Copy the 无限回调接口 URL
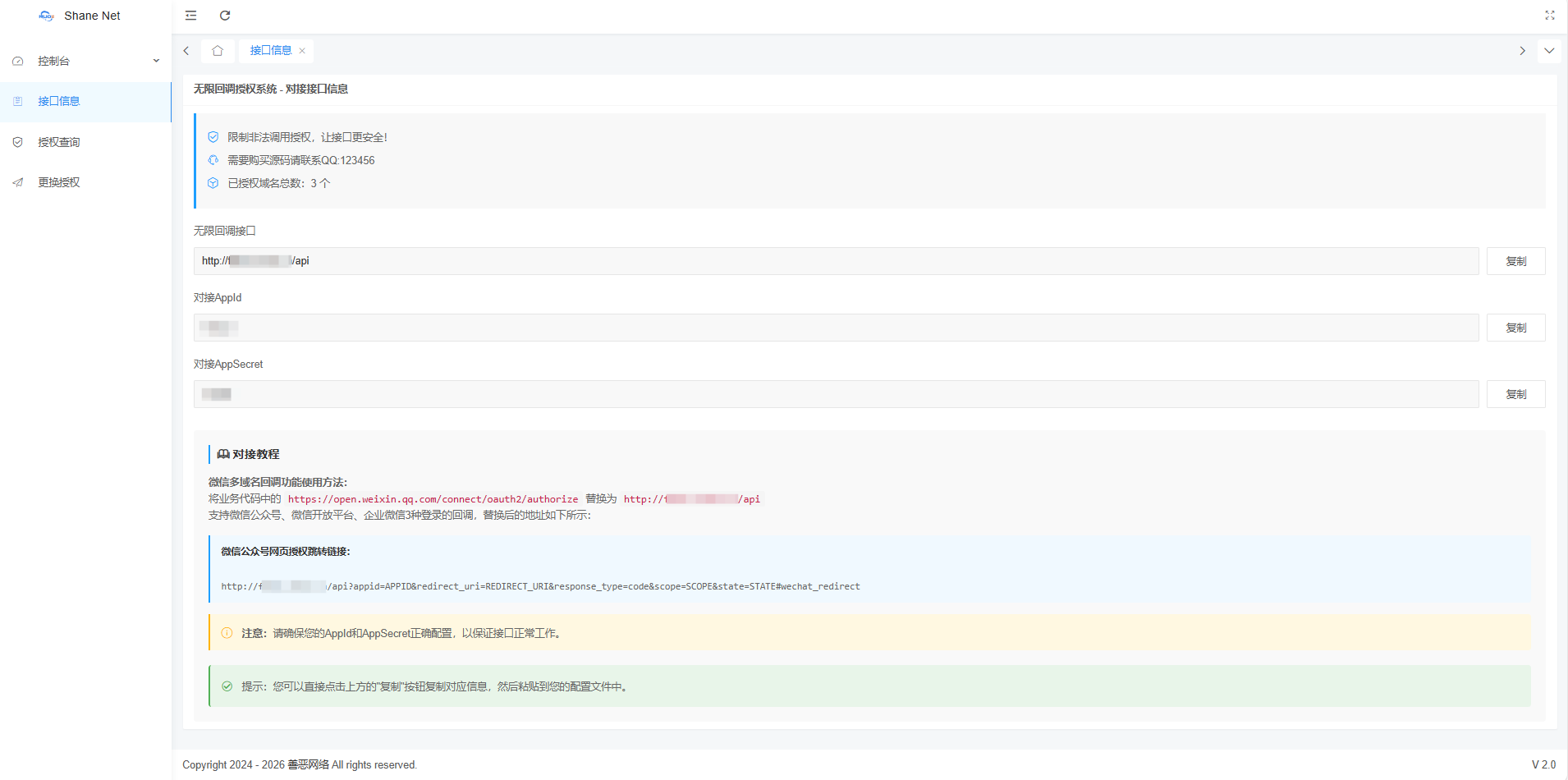The height and width of the screenshot is (780, 1568). pyautogui.click(x=1515, y=261)
